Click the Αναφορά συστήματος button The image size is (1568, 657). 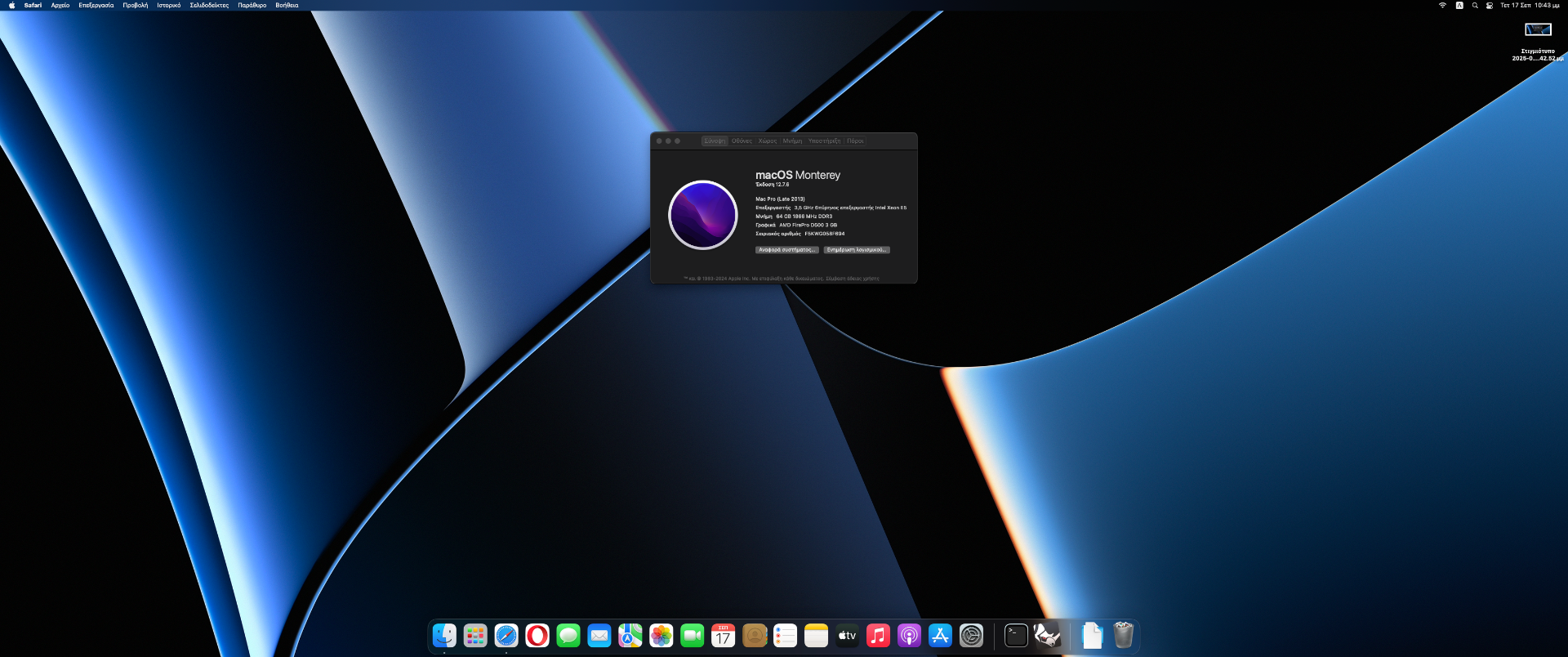click(787, 250)
